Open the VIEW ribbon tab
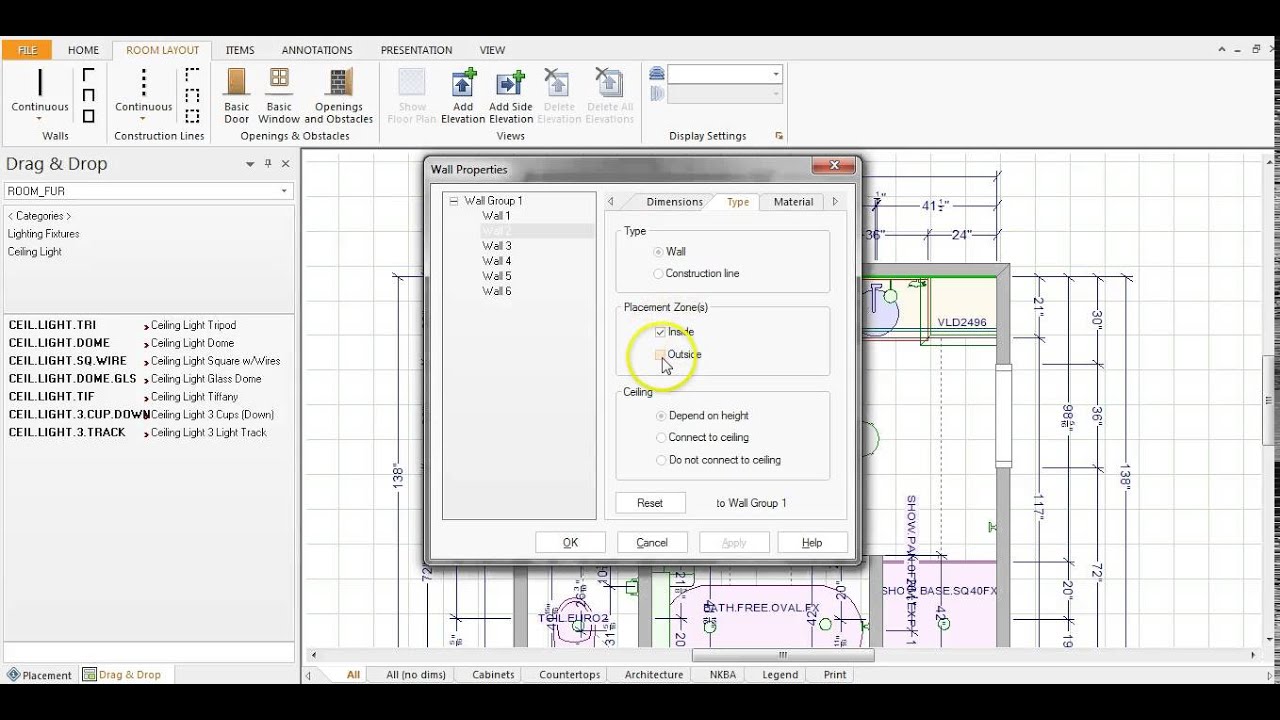 pos(492,50)
